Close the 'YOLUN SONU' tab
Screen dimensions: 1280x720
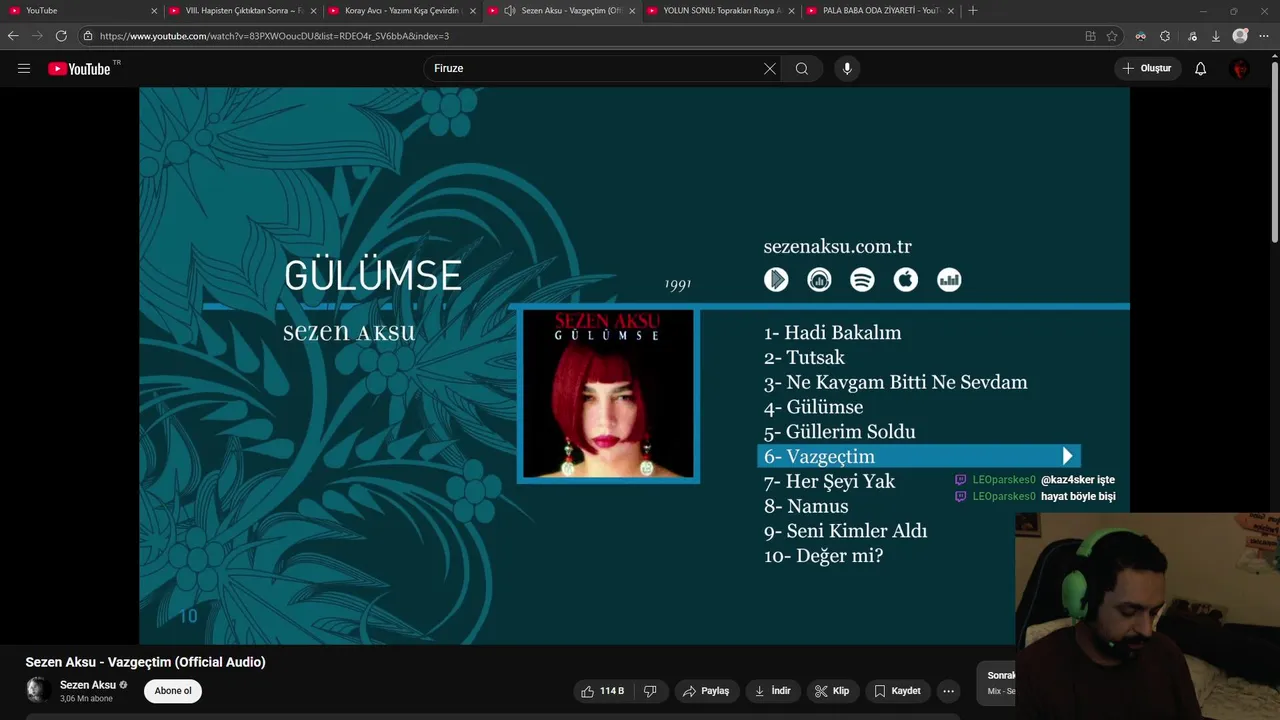791,10
